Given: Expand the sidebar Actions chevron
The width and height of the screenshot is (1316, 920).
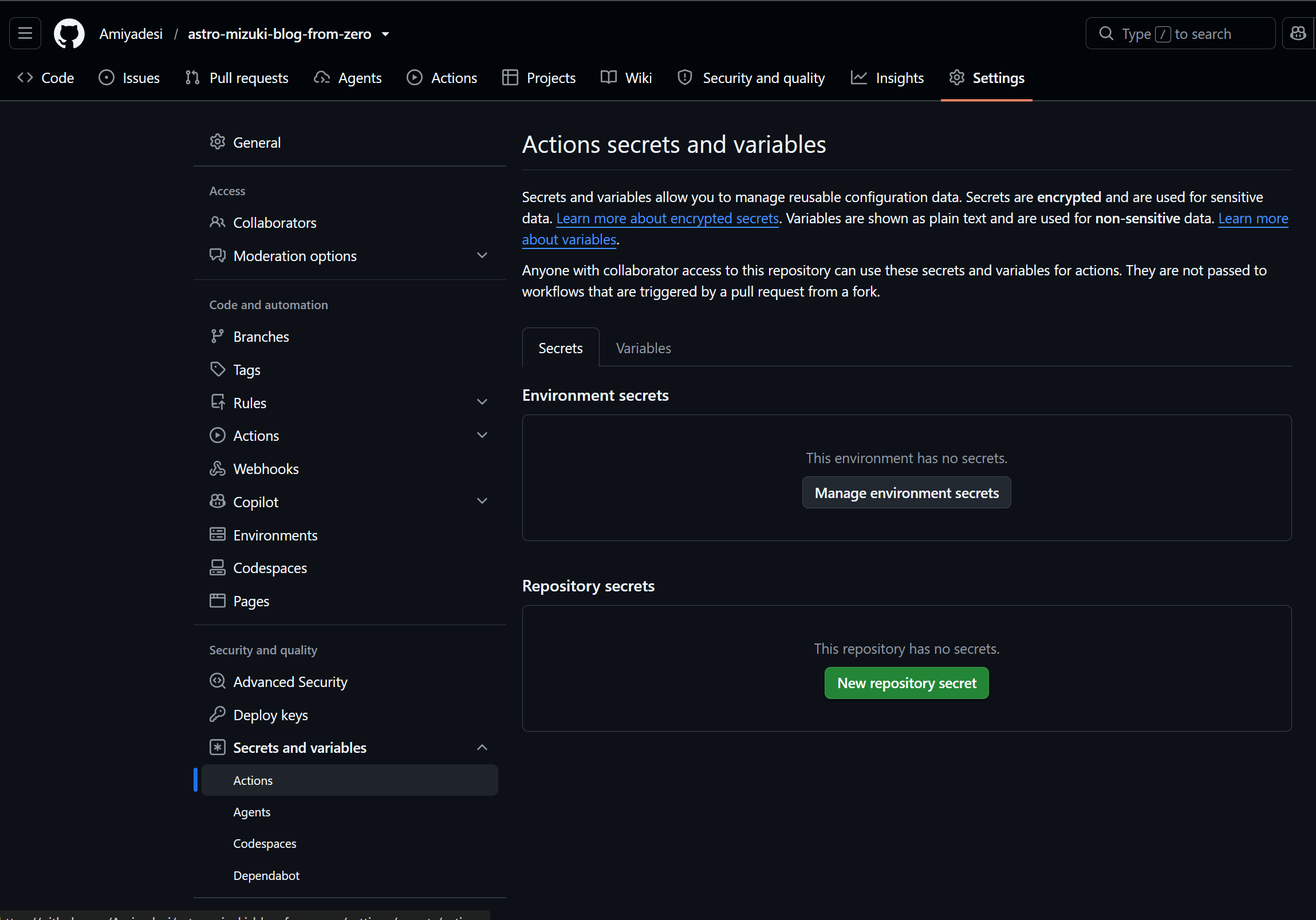Looking at the screenshot, I should (482, 435).
